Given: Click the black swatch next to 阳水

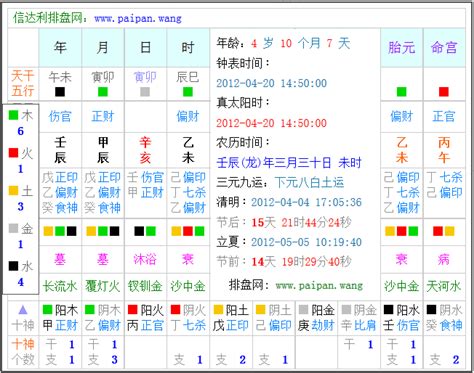Looking at the screenshot, I should click(x=388, y=310).
